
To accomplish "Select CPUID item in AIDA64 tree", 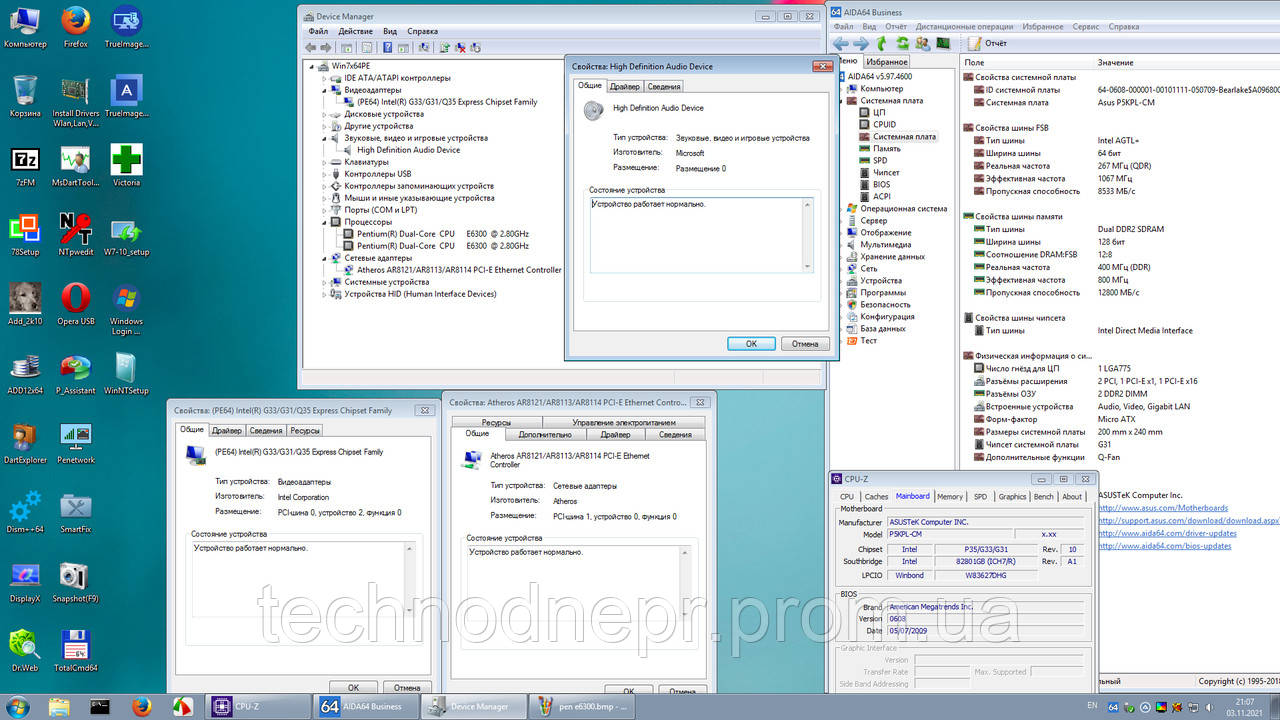I will [884, 124].
